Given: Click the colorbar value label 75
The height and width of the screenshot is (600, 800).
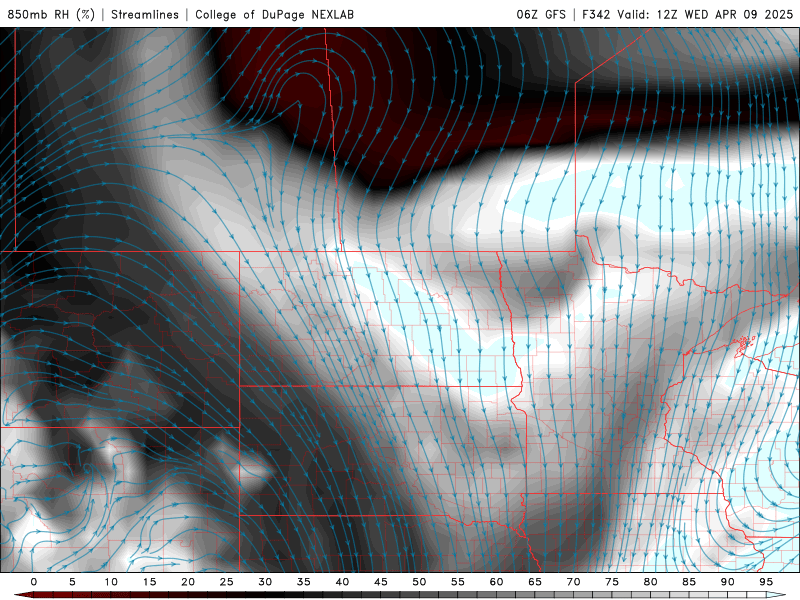Looking at the screenshot, I should (612, 582).
